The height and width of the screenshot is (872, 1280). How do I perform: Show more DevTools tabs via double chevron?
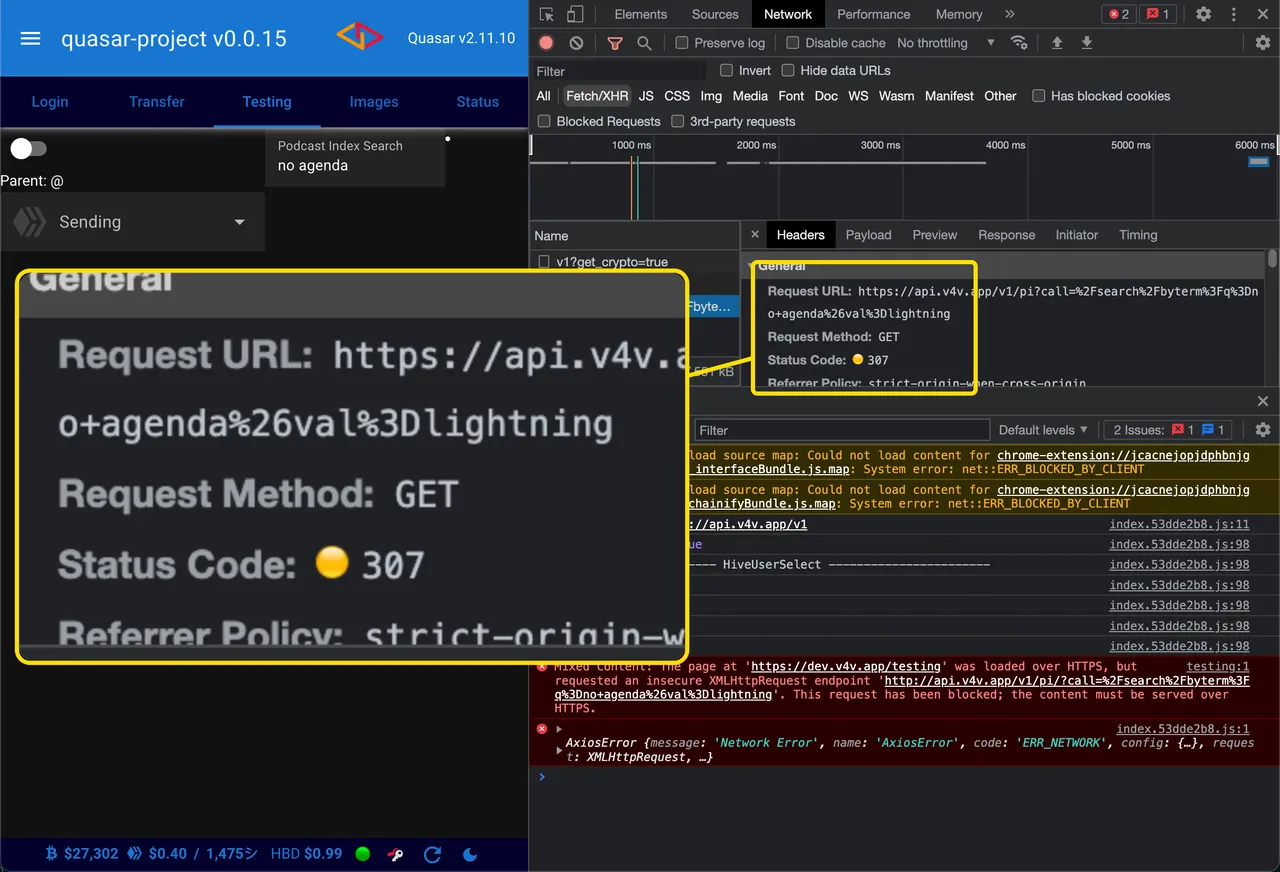click(x=1010, y=14)
